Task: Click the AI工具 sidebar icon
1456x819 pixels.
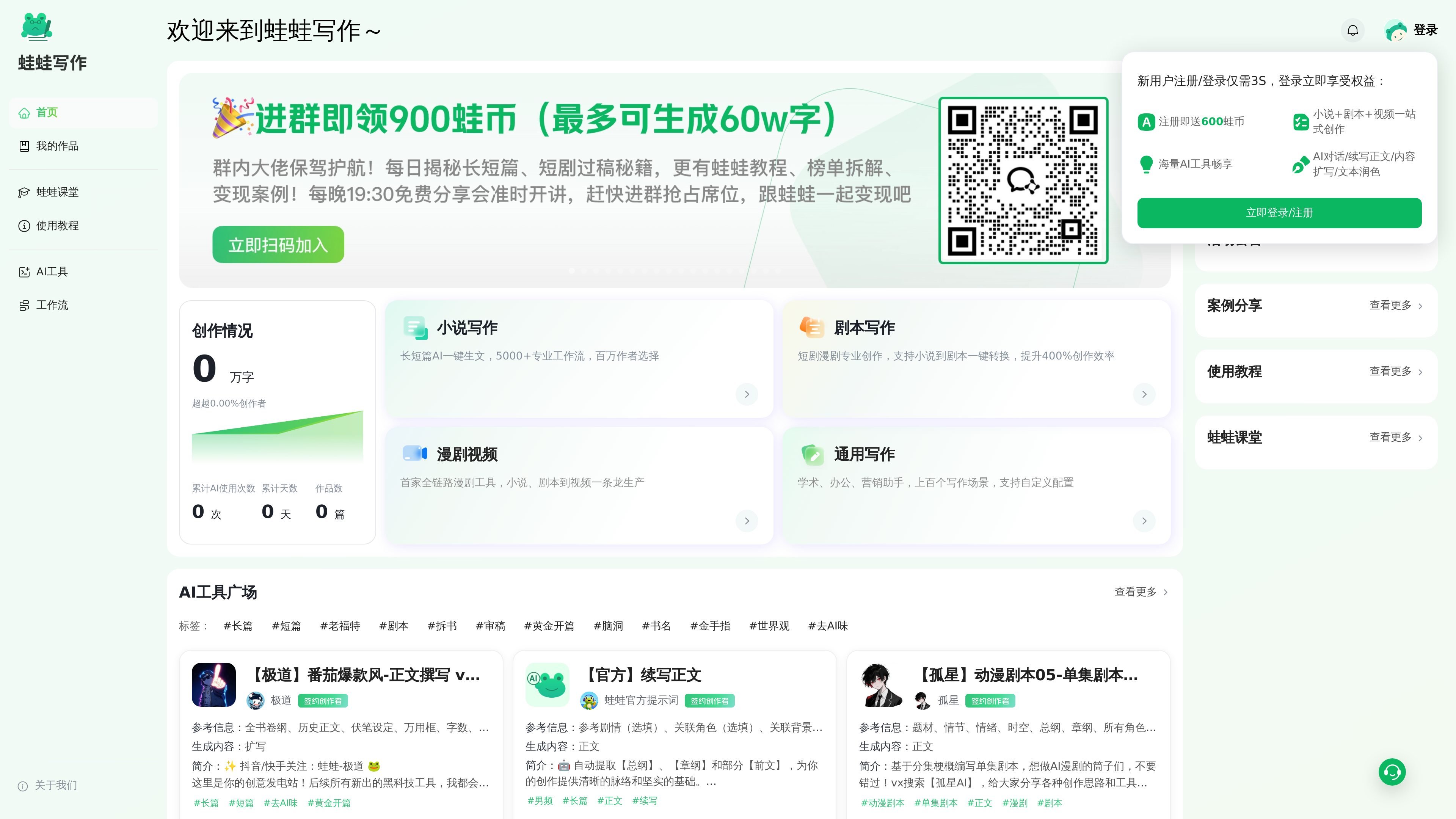Action: [x=24, y=272]
